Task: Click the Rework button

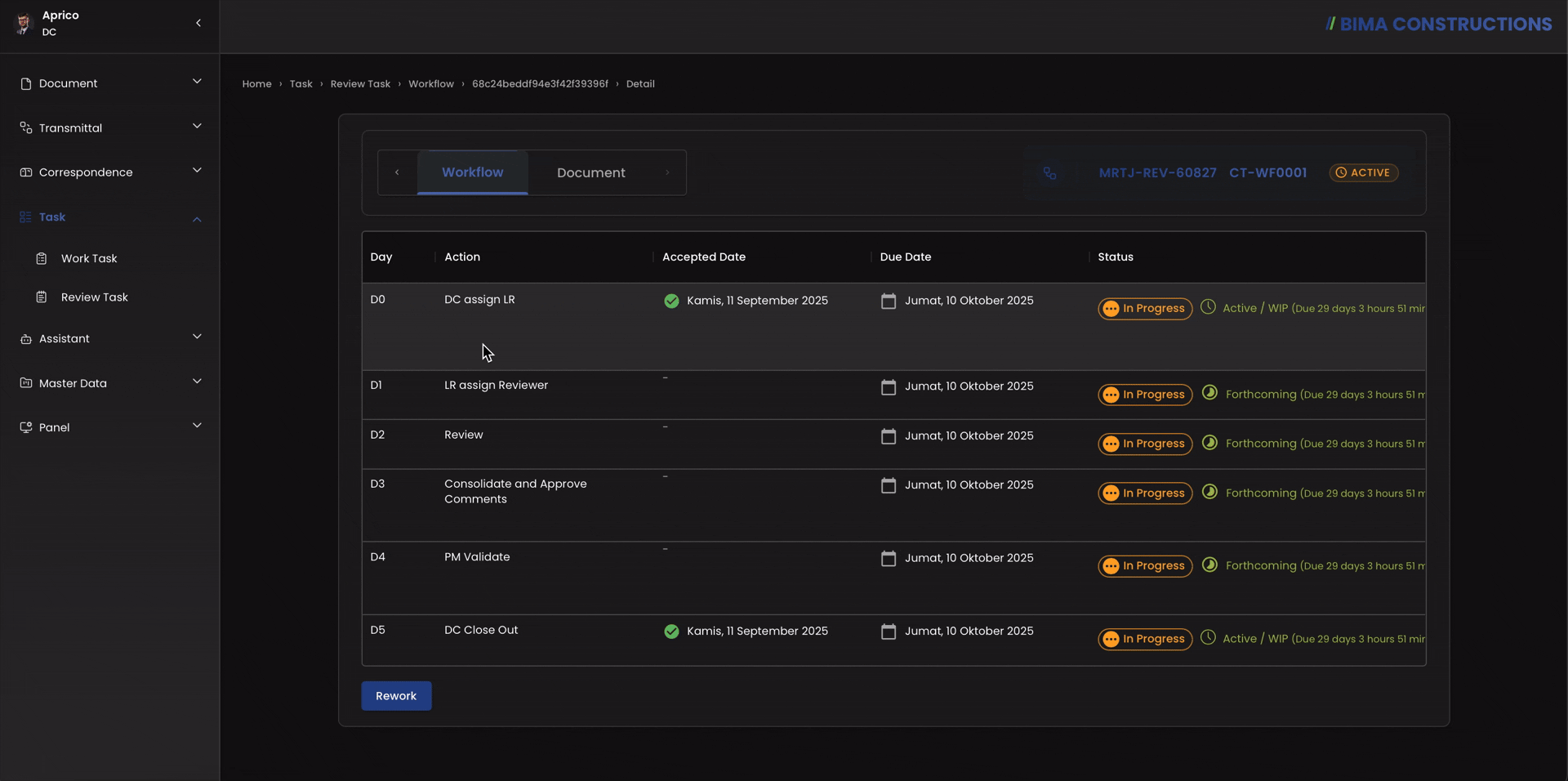Action: pos(396,696)
